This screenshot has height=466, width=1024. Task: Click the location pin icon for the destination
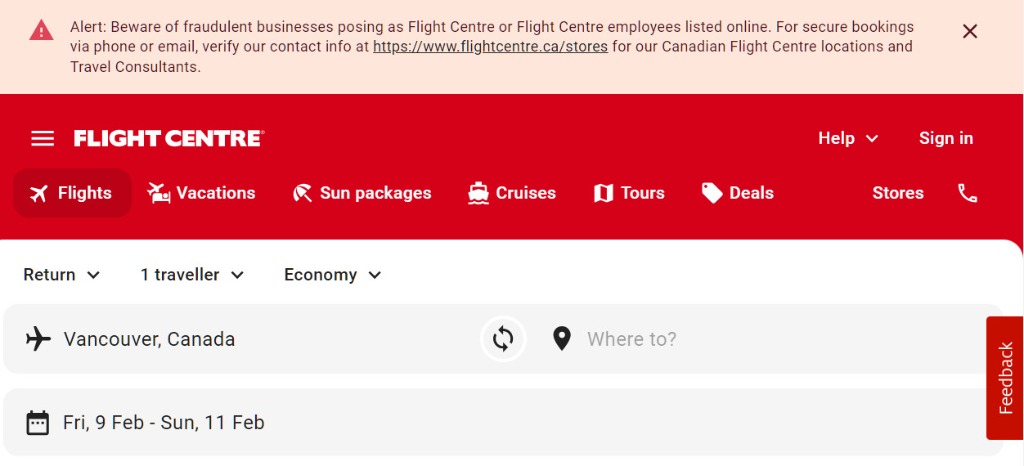(x=562, y=339)
